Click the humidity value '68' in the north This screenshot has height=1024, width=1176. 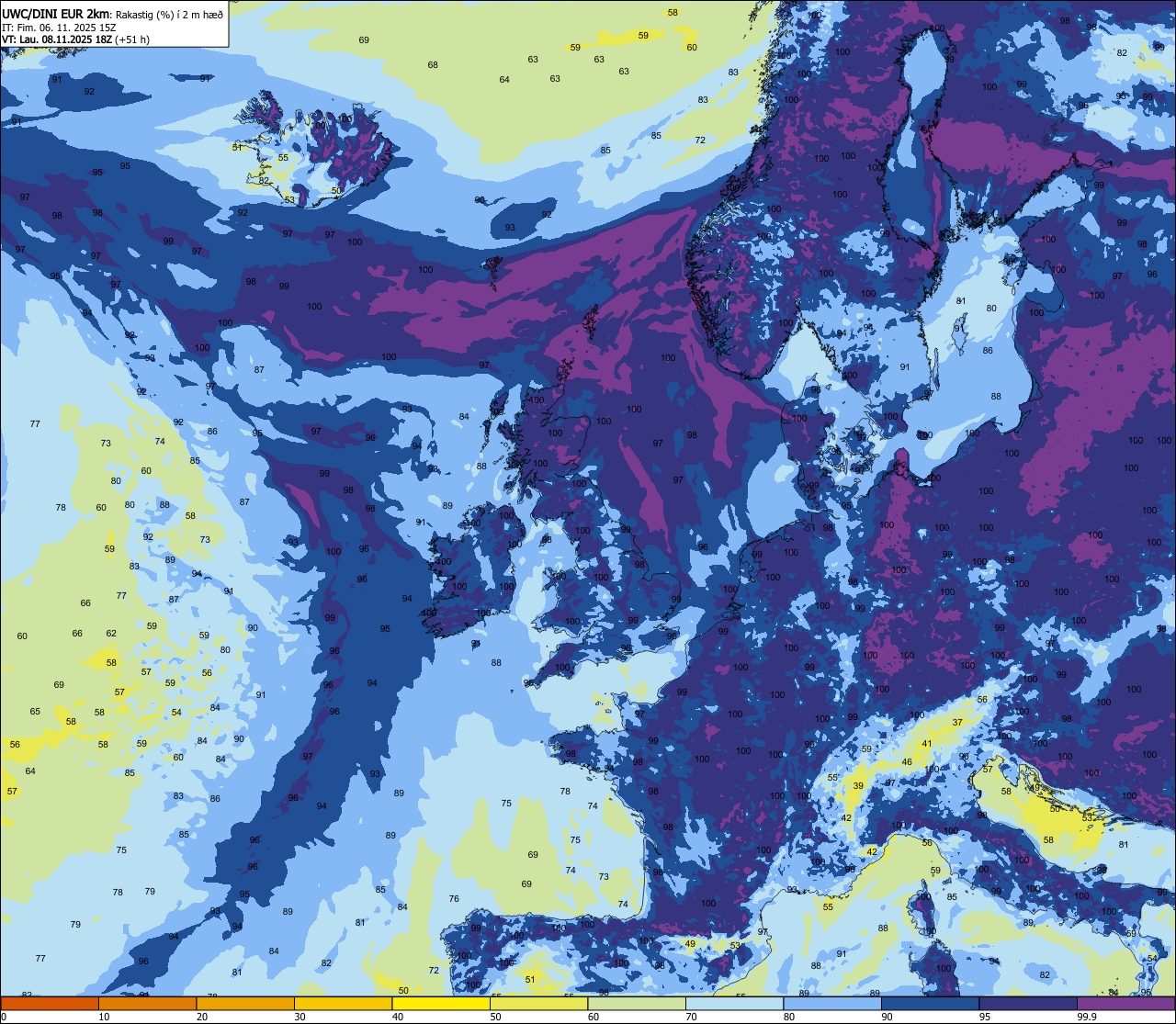(x=433, y=64)
